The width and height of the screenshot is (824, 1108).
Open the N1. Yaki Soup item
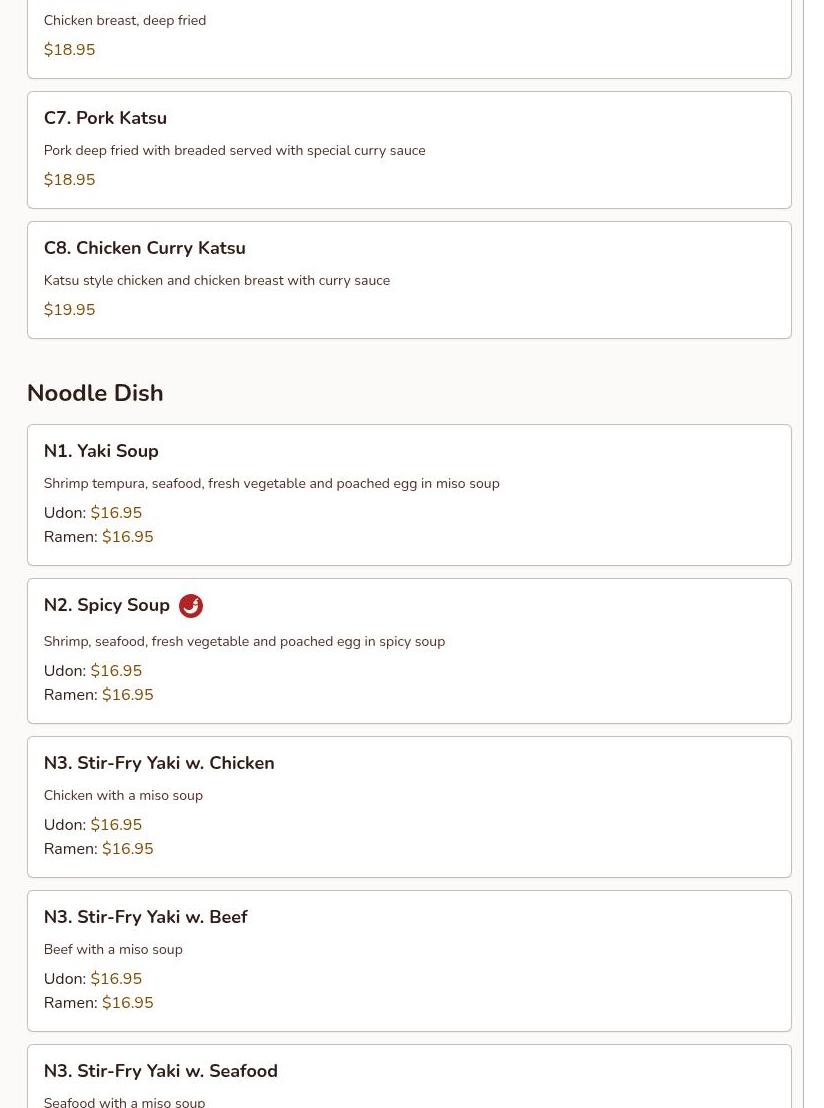pos(101,451)
